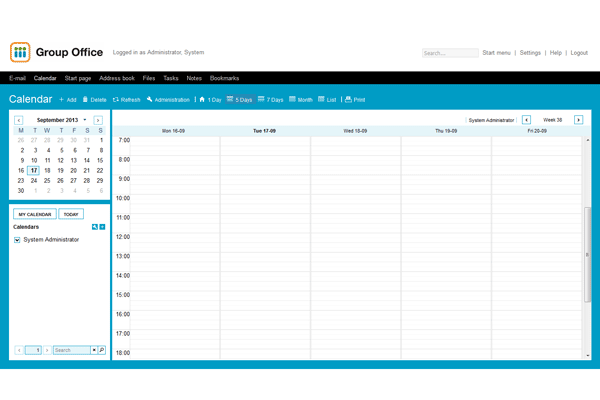This screenshot has width=600, height=400.
Task: Go to previous week from Week 38
Action: pos(527,120)
